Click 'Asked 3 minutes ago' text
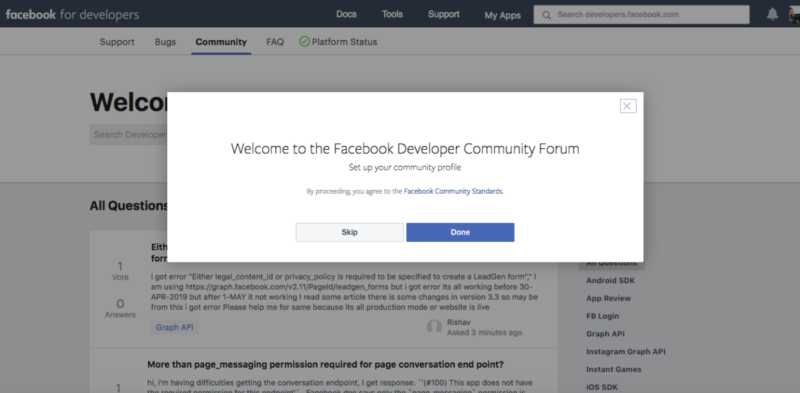The width and height of the screenshot is (800, 393). pos(484,333)
